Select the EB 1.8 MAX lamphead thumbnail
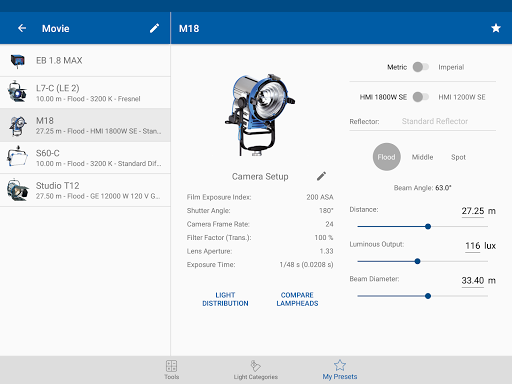 point(18,61)
